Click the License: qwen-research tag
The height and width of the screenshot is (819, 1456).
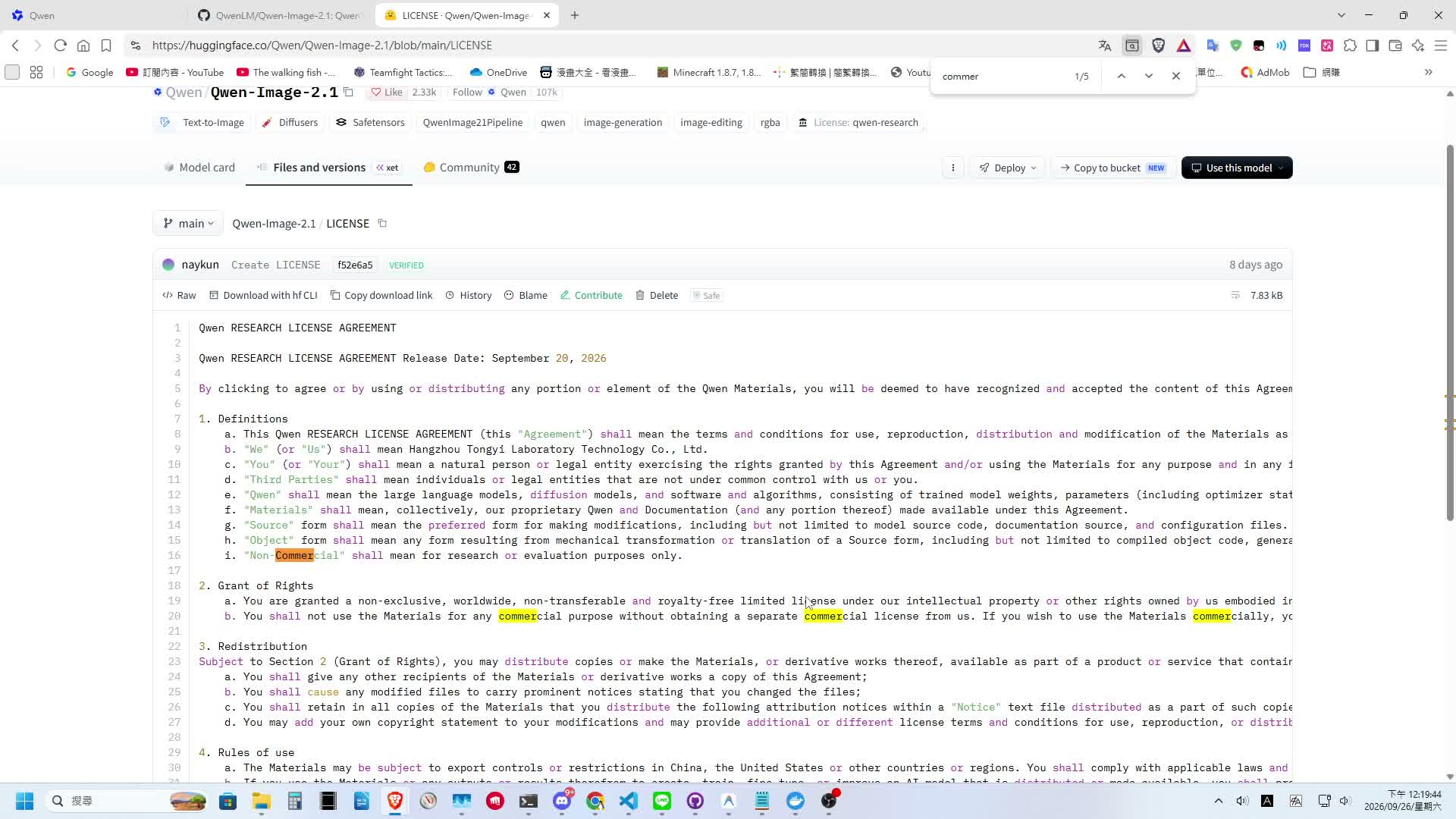point(858,122)
